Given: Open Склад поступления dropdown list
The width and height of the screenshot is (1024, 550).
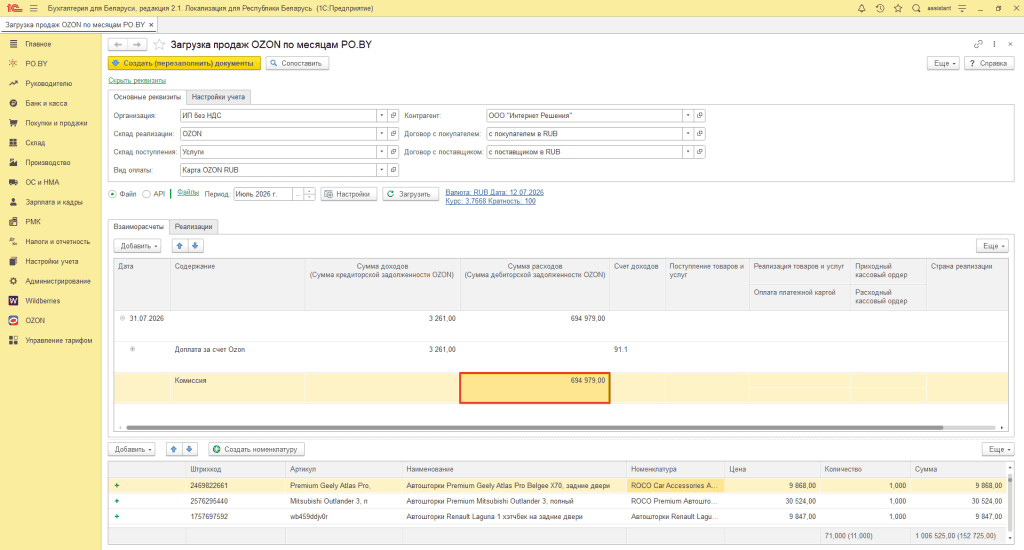Looking at the screenshot, I should click(381, 152).
